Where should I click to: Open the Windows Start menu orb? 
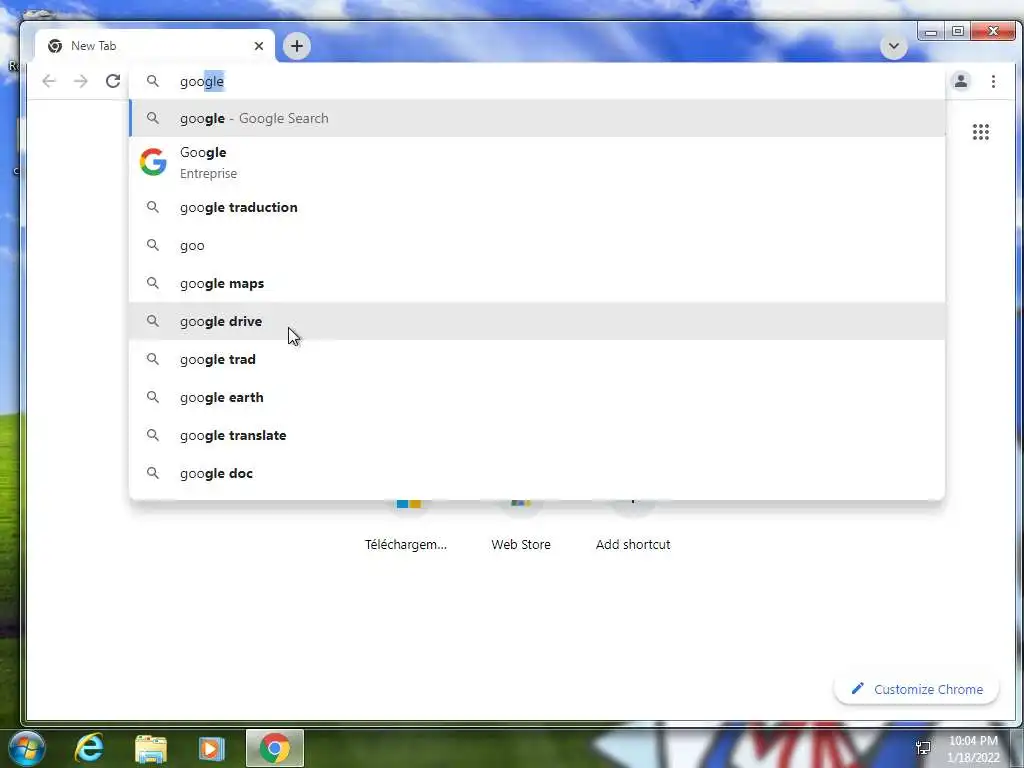(x=27, y=748)
